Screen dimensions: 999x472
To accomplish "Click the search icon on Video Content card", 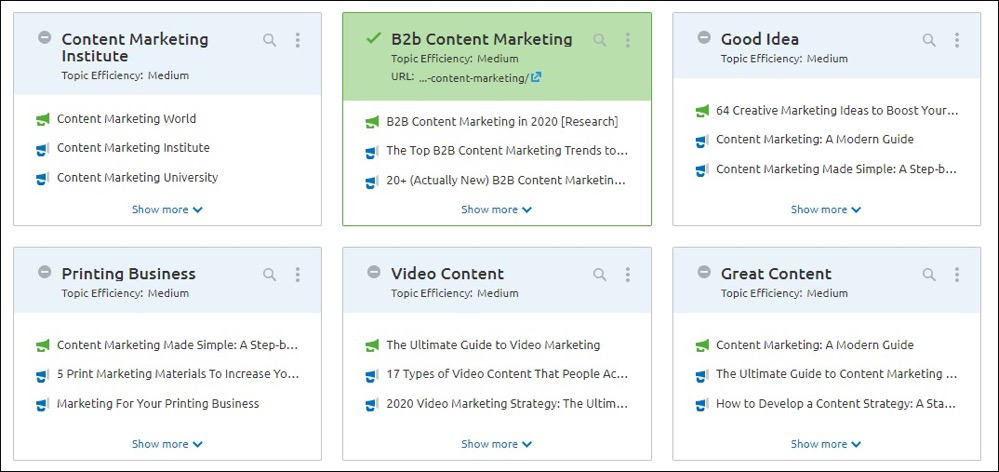I will tap(600, 275).
